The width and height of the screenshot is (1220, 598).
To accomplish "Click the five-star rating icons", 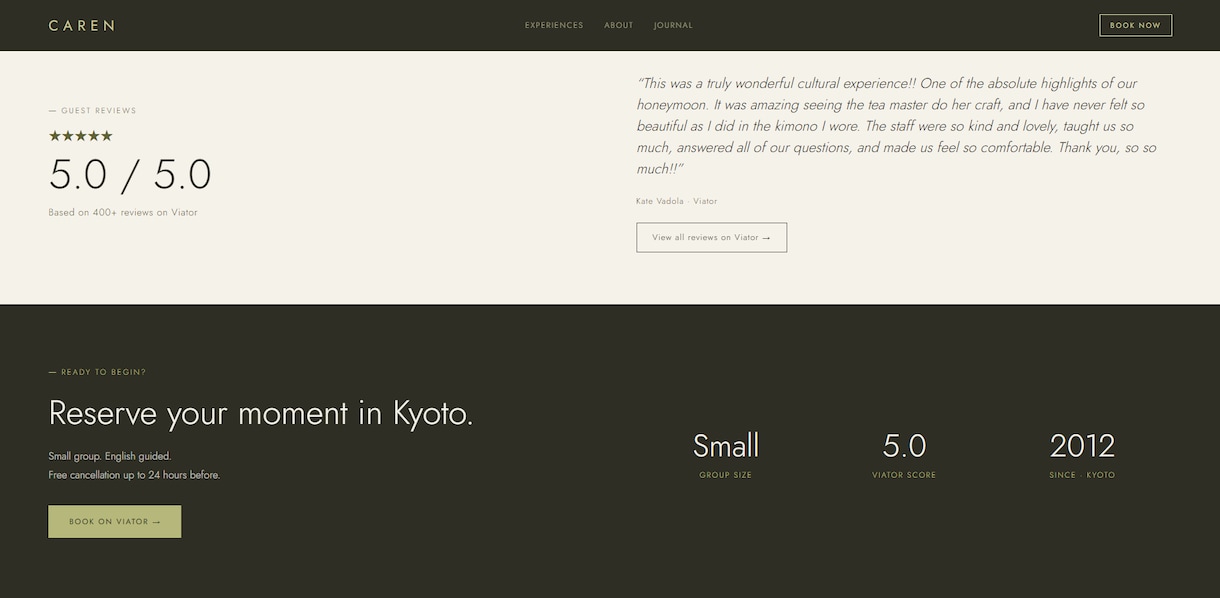I will [81, 135].
